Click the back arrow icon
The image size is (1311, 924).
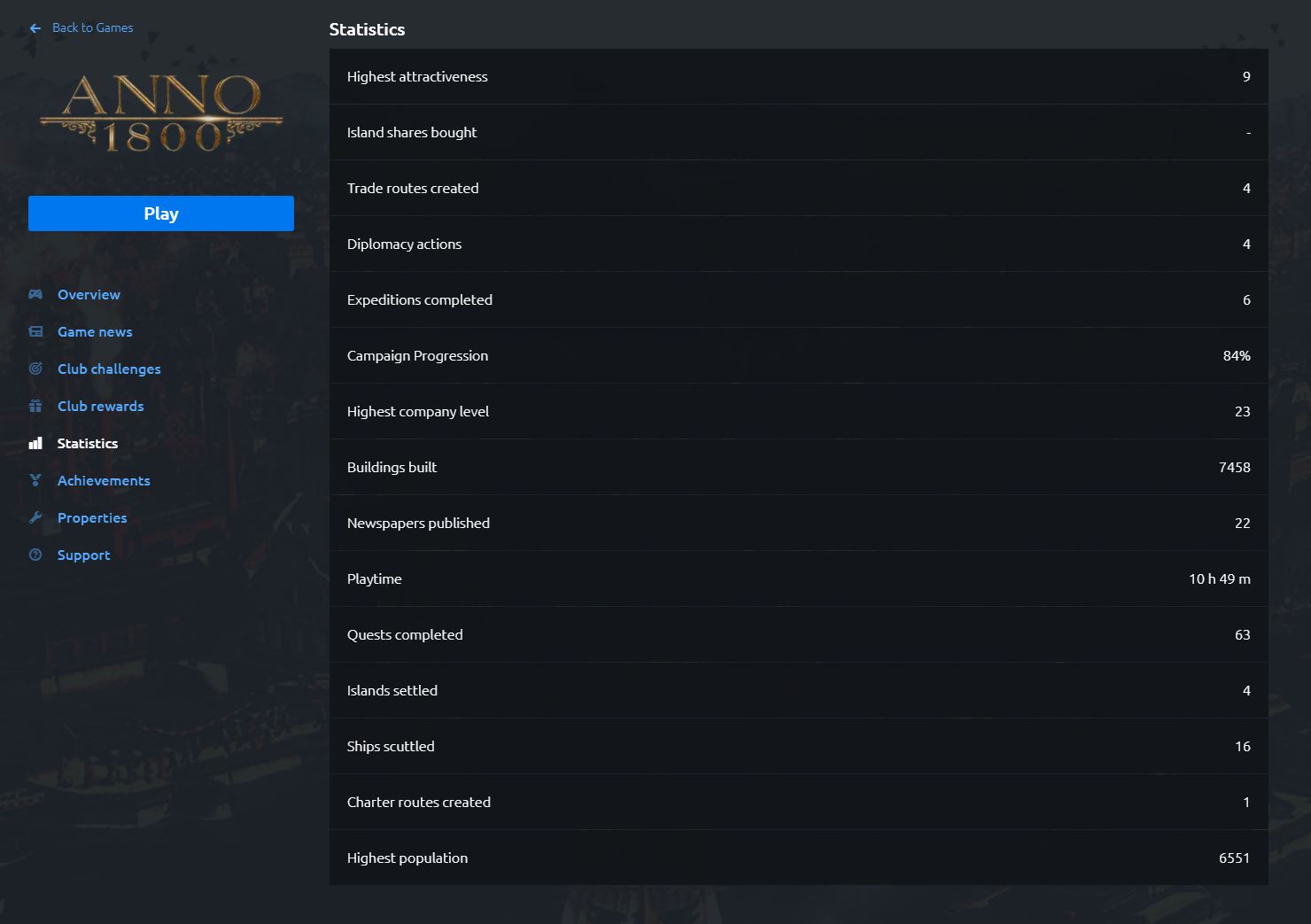35,28
